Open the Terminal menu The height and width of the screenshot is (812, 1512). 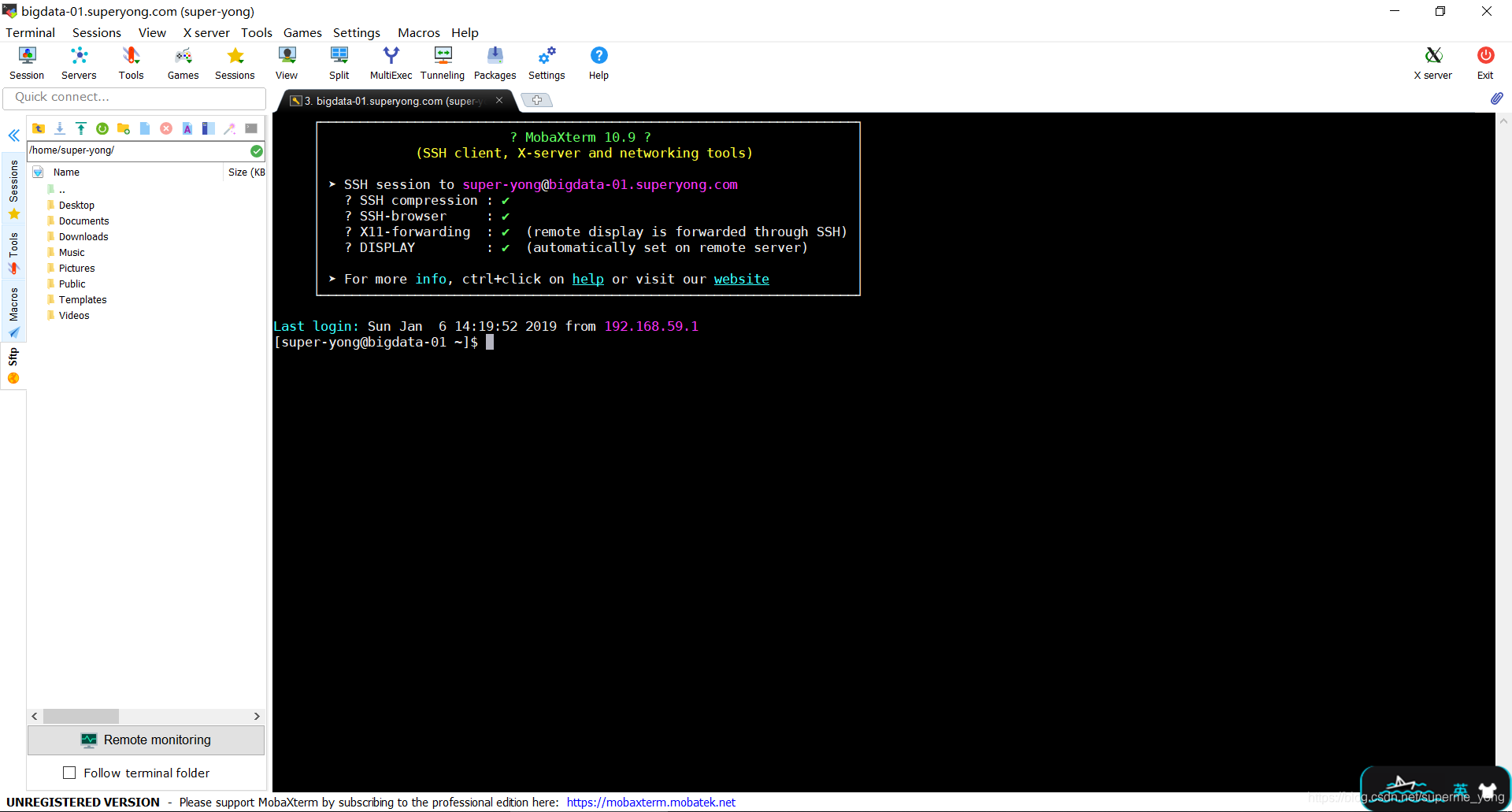tap(30, 32)
